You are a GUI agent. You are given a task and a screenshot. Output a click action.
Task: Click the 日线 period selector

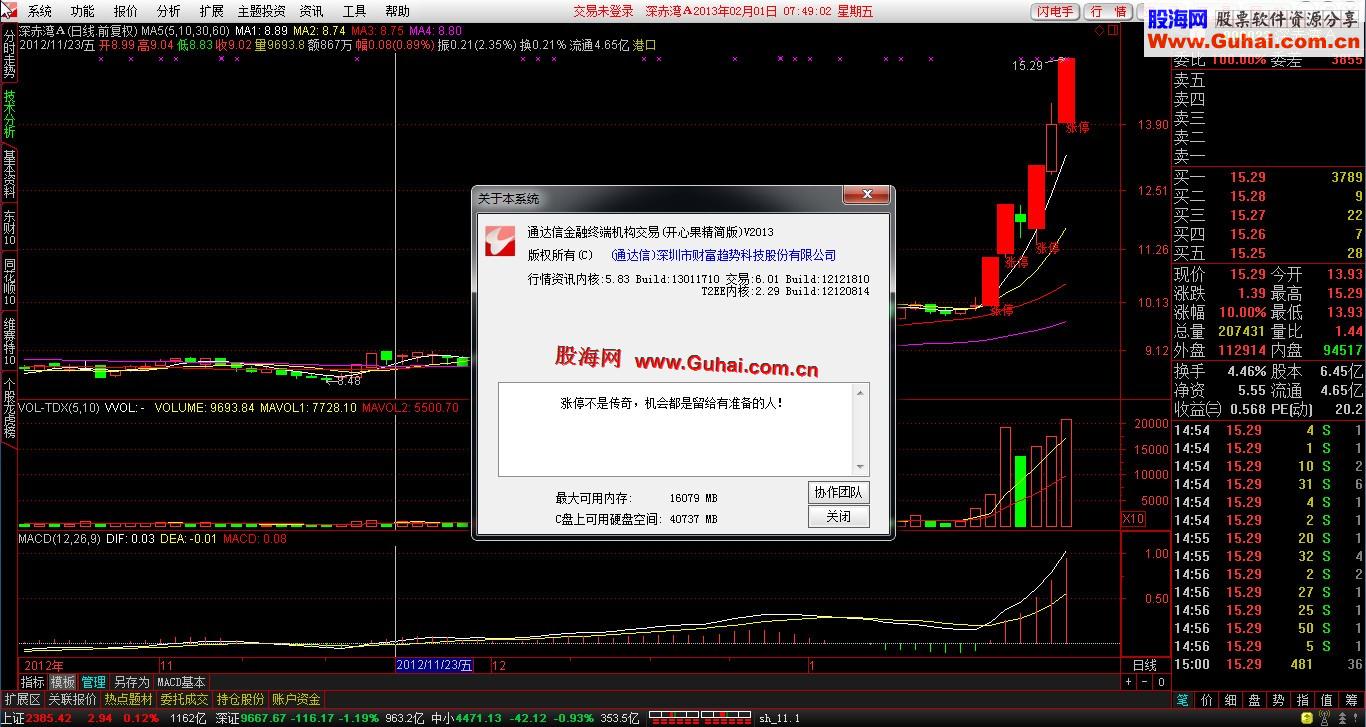pos(1144,665)
